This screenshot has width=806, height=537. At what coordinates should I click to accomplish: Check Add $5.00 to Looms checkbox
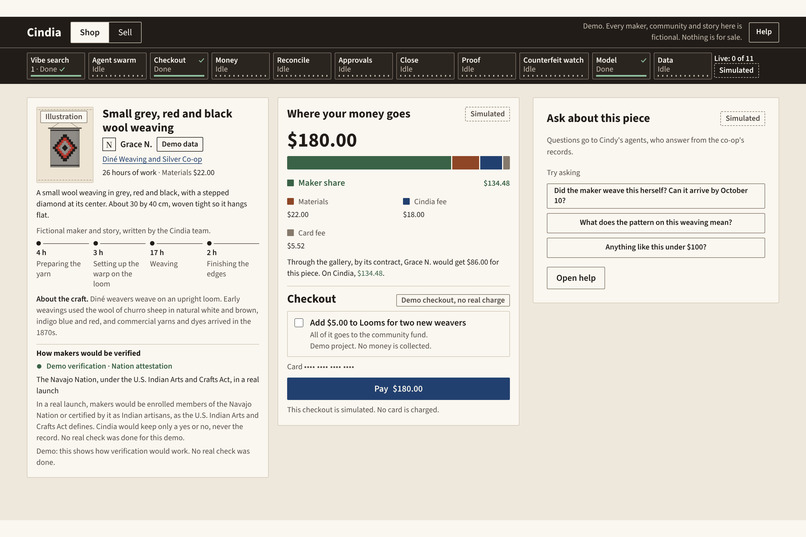click(299, 323)
